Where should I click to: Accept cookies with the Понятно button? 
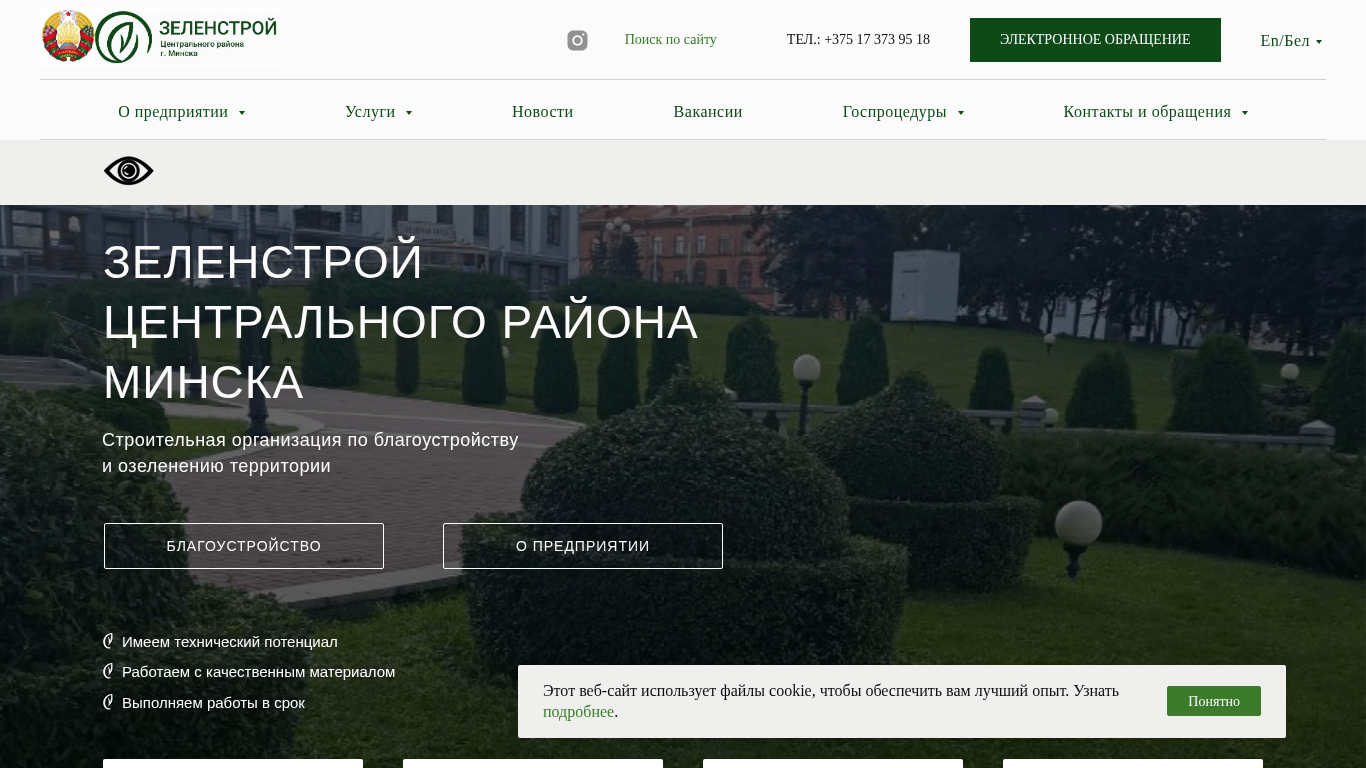[x=1213, y=701]
